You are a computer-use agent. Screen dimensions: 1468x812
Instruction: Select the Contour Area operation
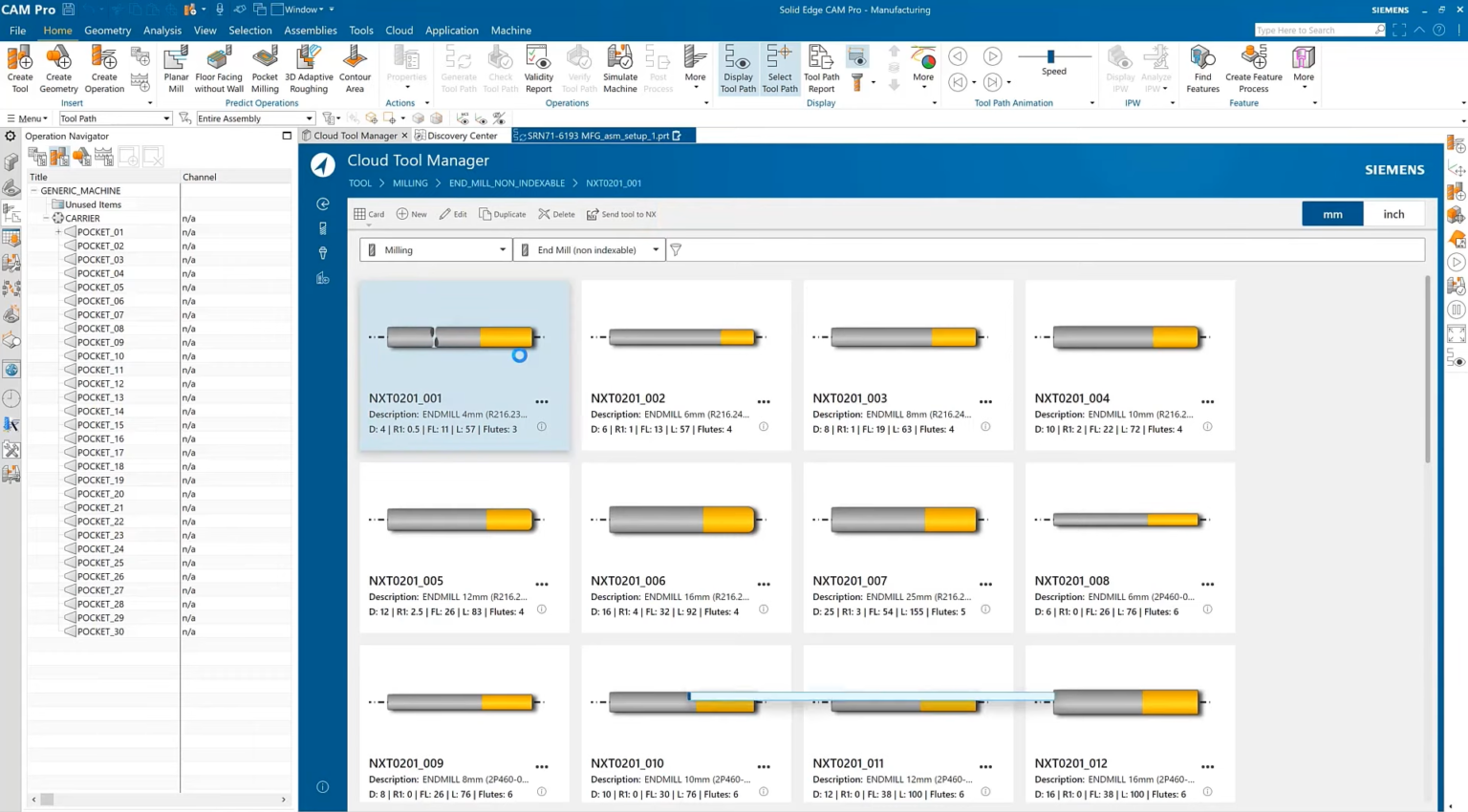[355, 67]
